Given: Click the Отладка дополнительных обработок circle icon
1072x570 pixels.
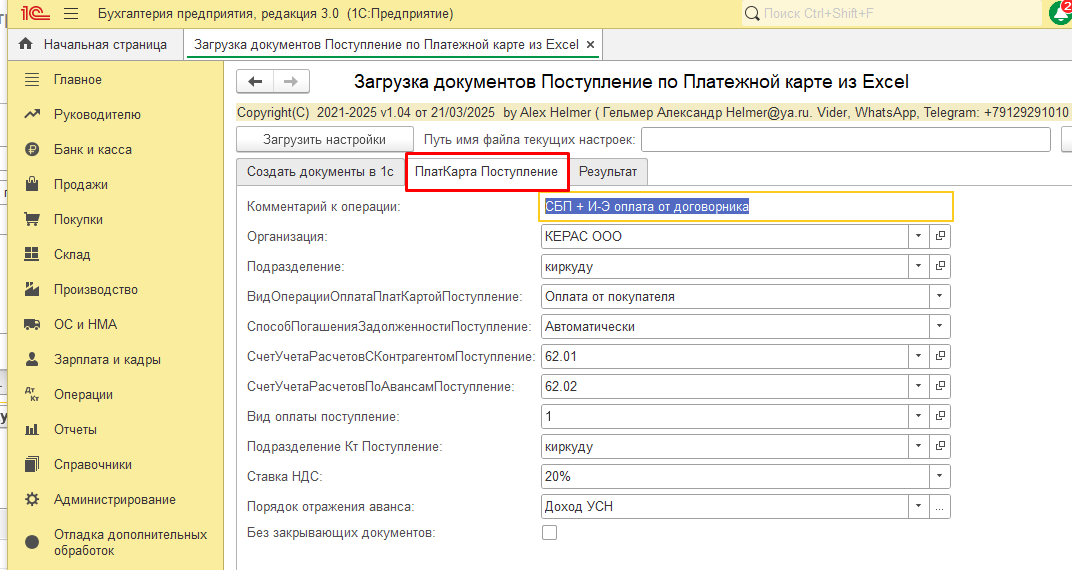Looking at the screenshot, I should (32, 543).
